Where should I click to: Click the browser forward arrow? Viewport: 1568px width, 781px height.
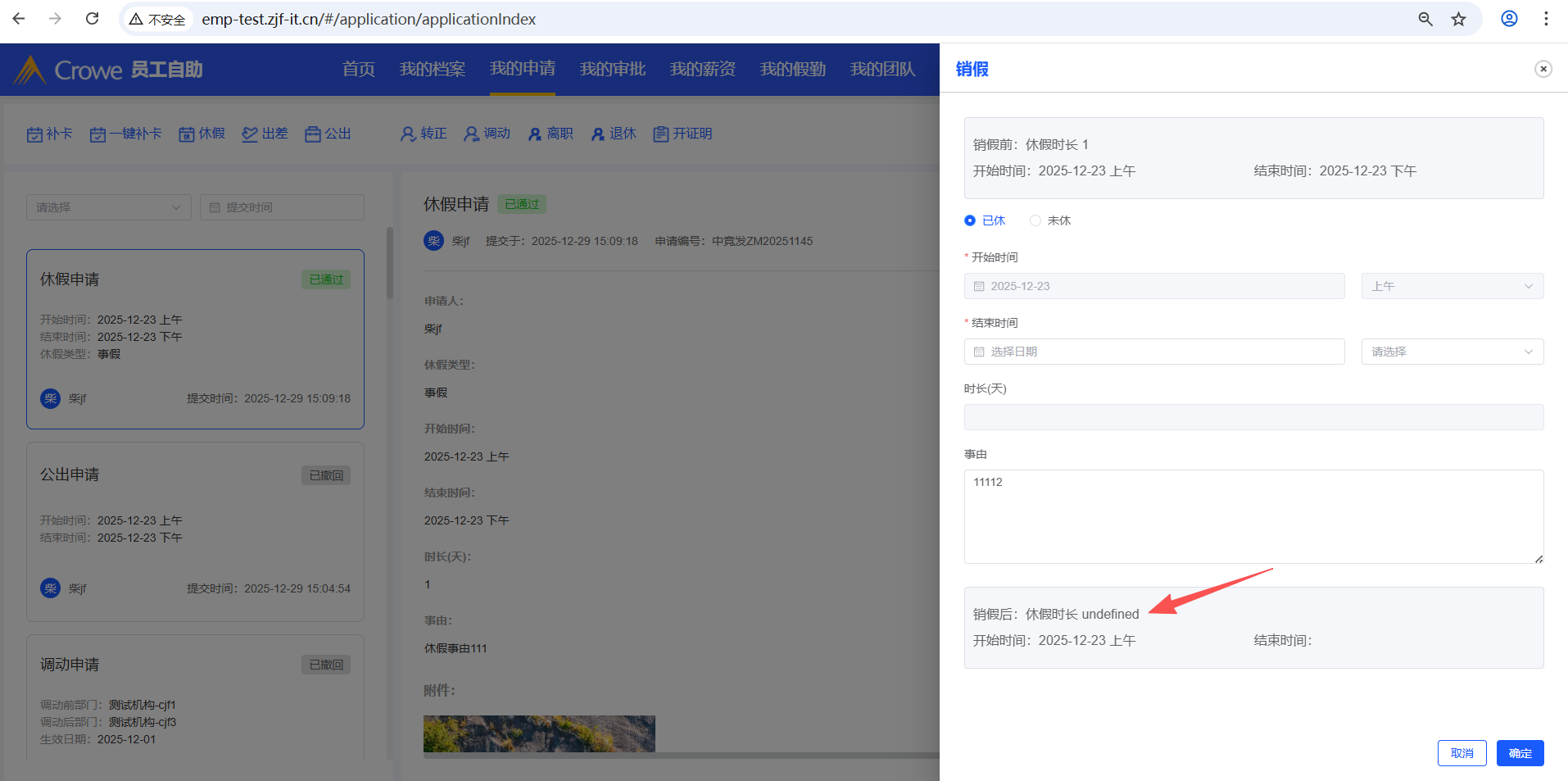tap(55, 19)
